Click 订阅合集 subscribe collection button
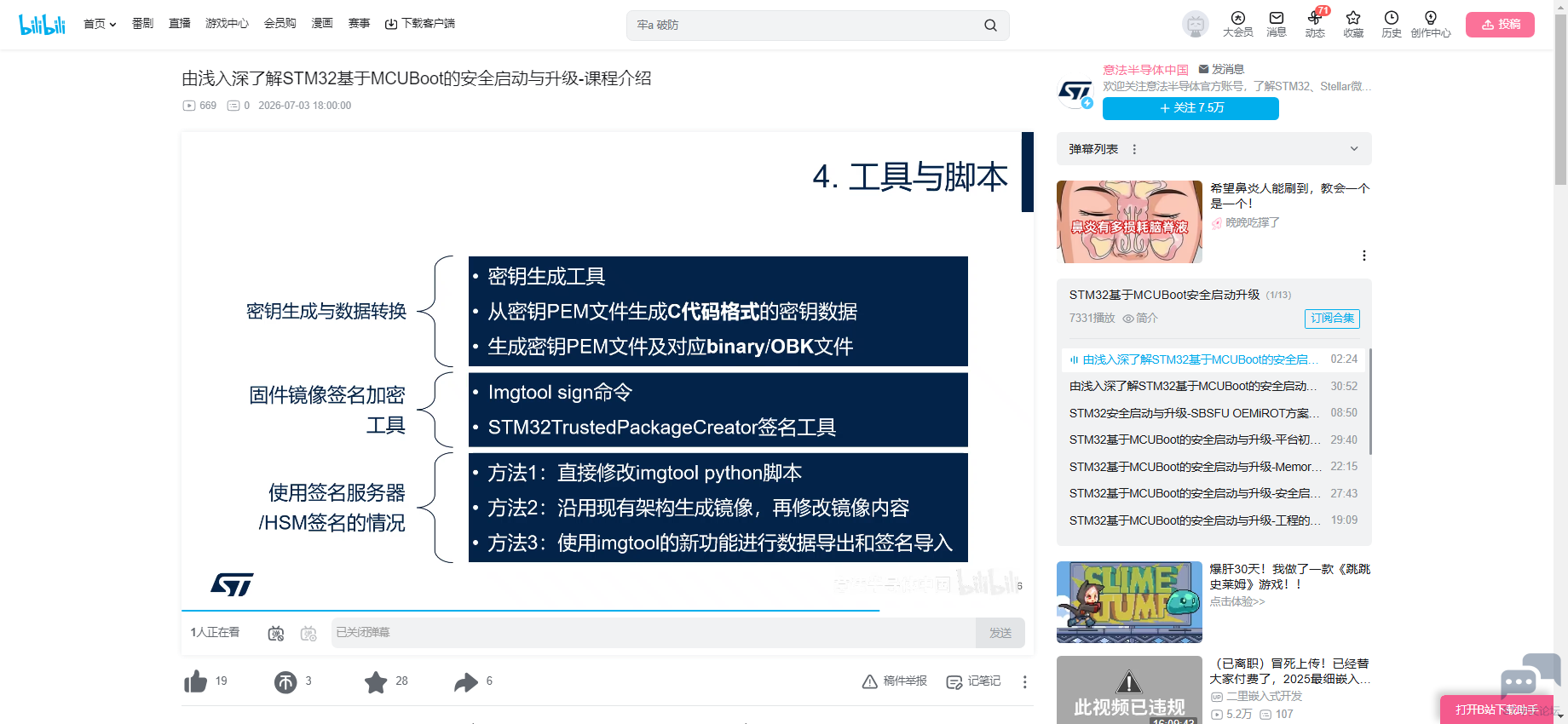Image resolution: width=1568 pixels, height=724 pixels. [x=1332, y=319]
